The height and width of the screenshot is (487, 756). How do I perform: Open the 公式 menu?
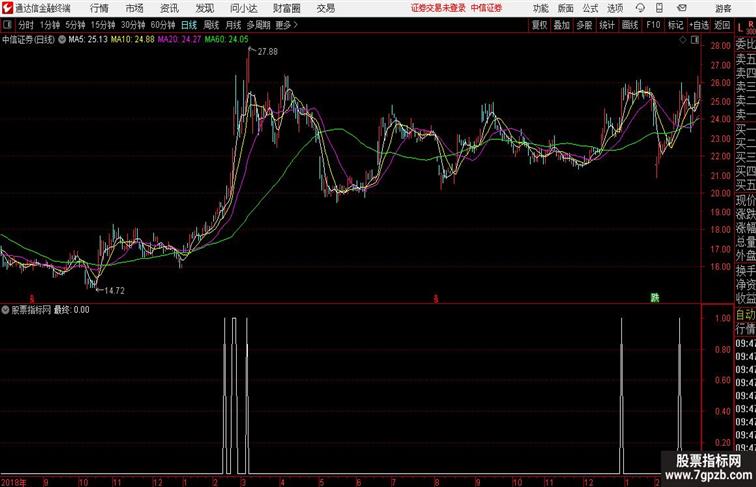[590, 8]
